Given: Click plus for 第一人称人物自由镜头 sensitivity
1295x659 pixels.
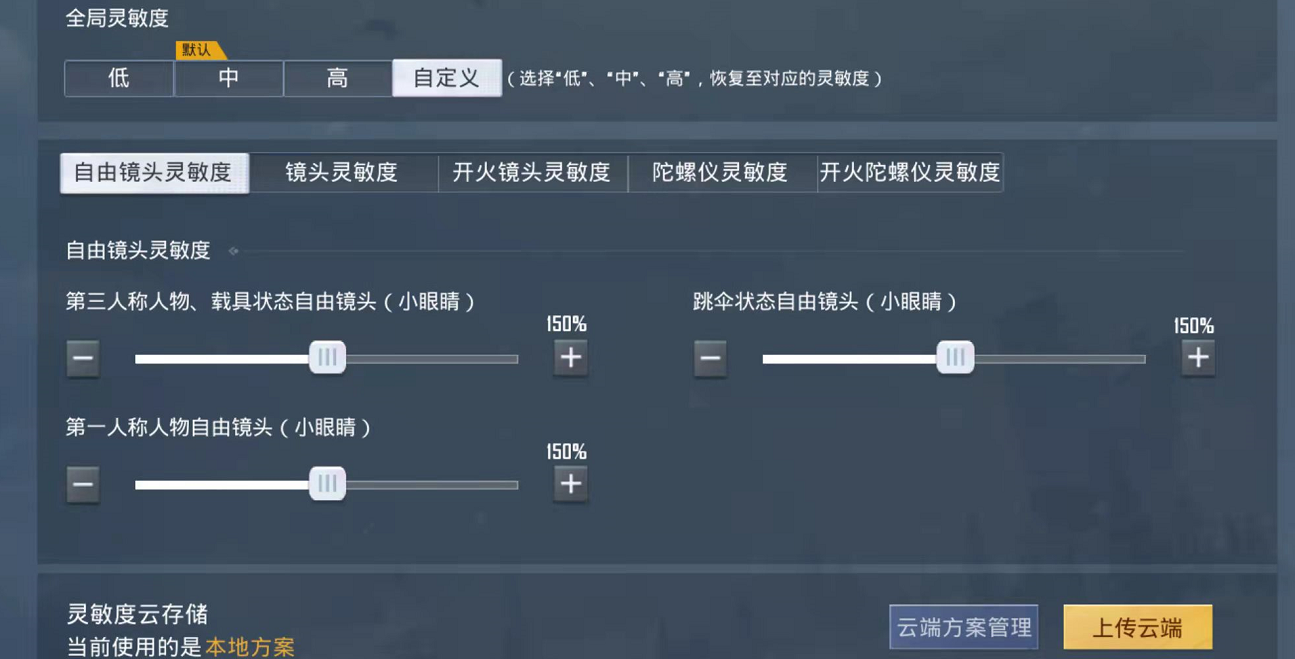Looking at the screenshot, I should pyautogui.click(x=570, y=485).
